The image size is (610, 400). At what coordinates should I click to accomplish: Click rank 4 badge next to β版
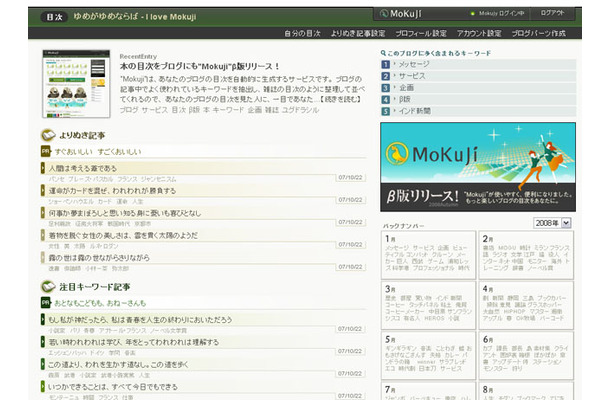[385, 99]
